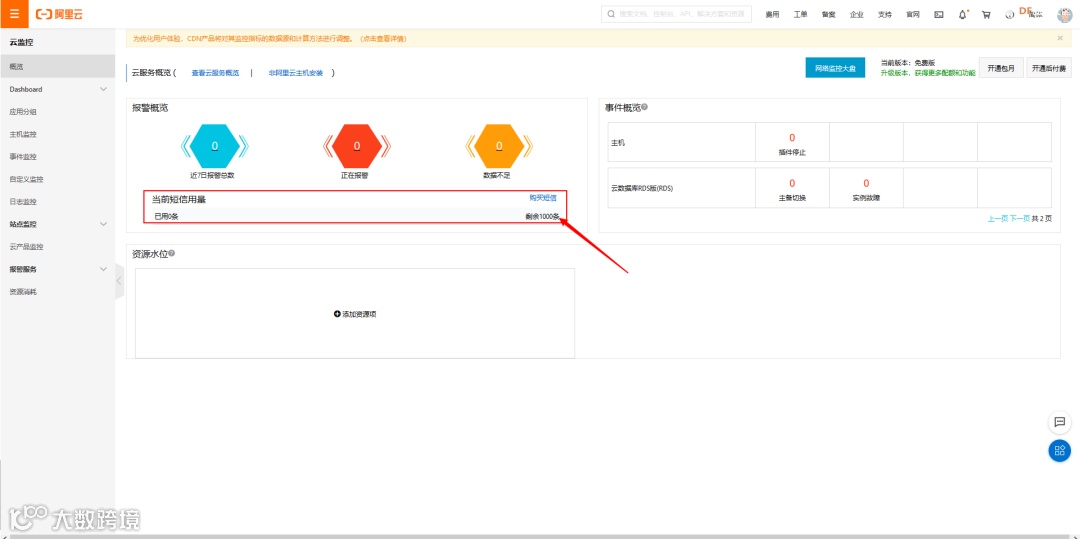Open the Cloud Shell terminal icon
This screenshot has width=1080, height=539.
[x=938, y=14]
